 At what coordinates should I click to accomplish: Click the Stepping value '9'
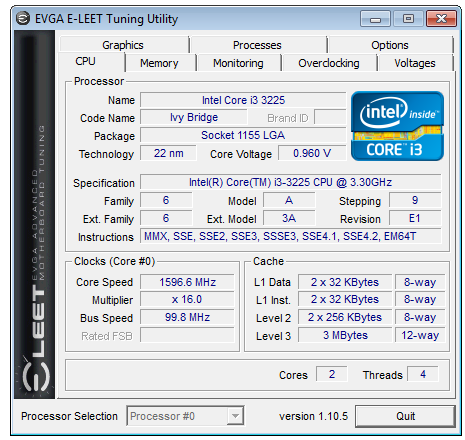(x=415, y=200)
